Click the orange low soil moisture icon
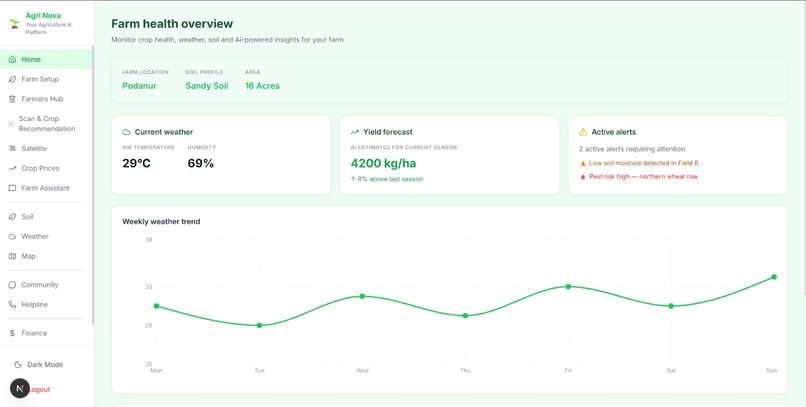 click(583, 163)
